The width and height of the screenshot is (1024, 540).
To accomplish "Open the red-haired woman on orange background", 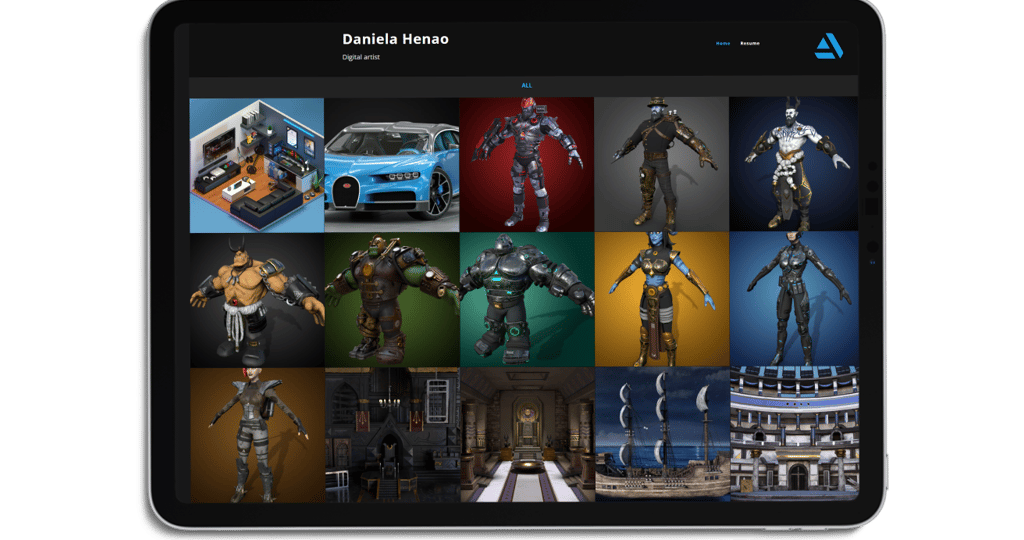I will pyautogui.click(x=257, y=436).
